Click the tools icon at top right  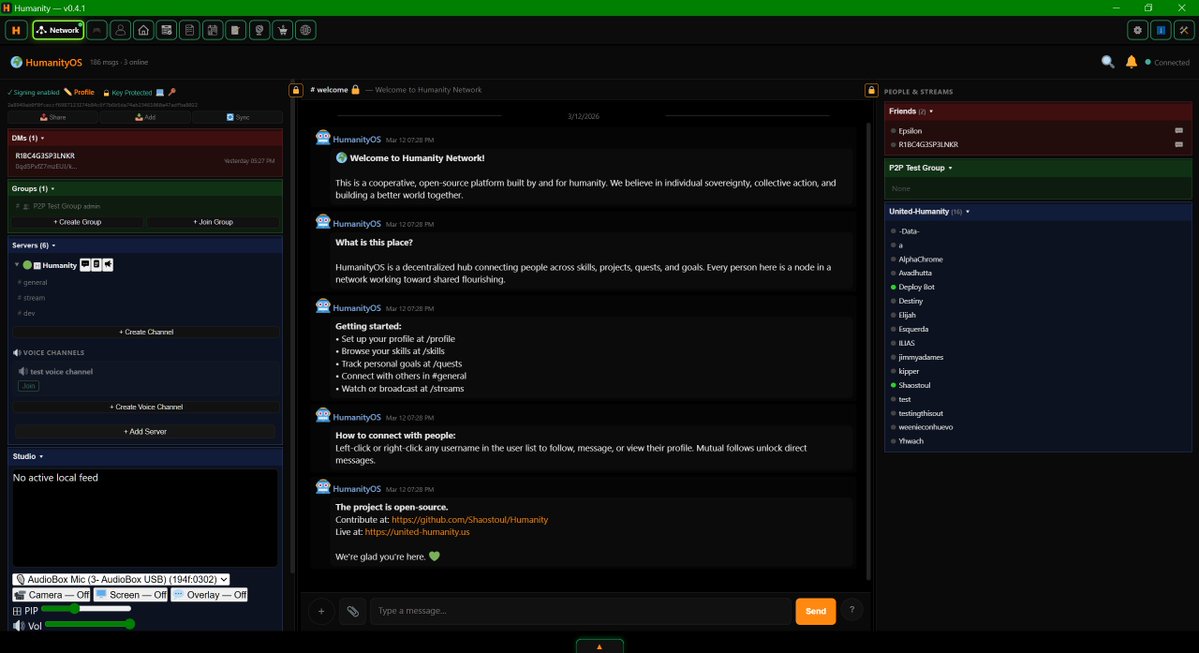(1184, 30)
